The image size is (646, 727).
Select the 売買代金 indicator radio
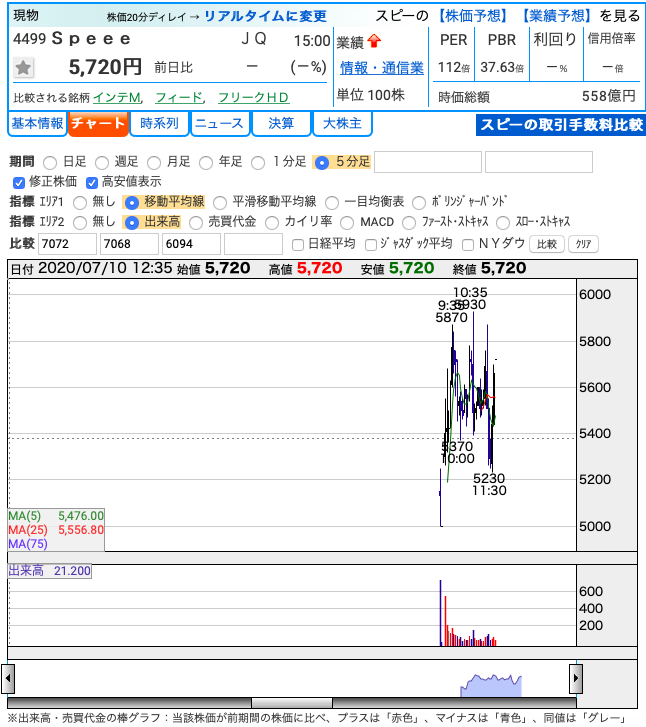(x=196, y=223)
